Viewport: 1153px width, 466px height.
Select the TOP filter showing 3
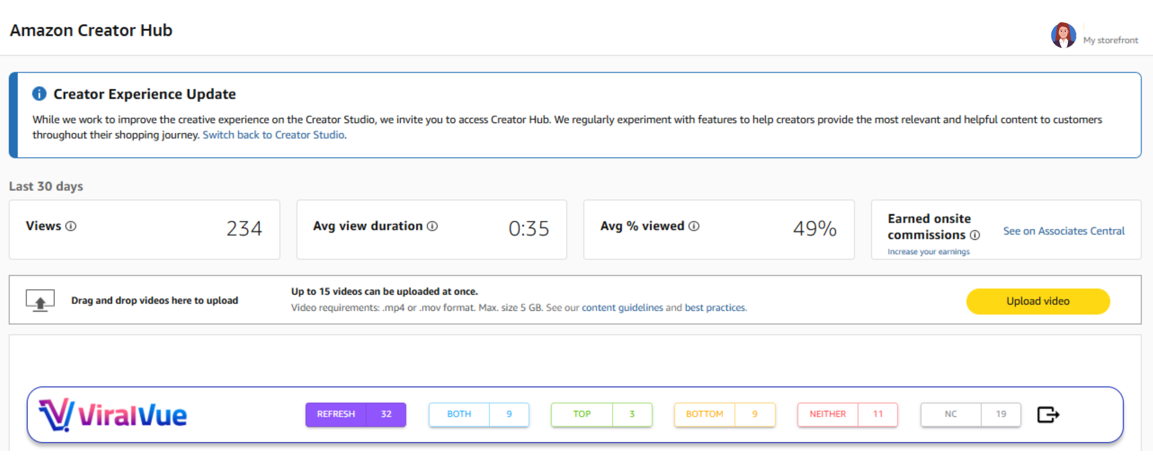(x=602, y=415)
